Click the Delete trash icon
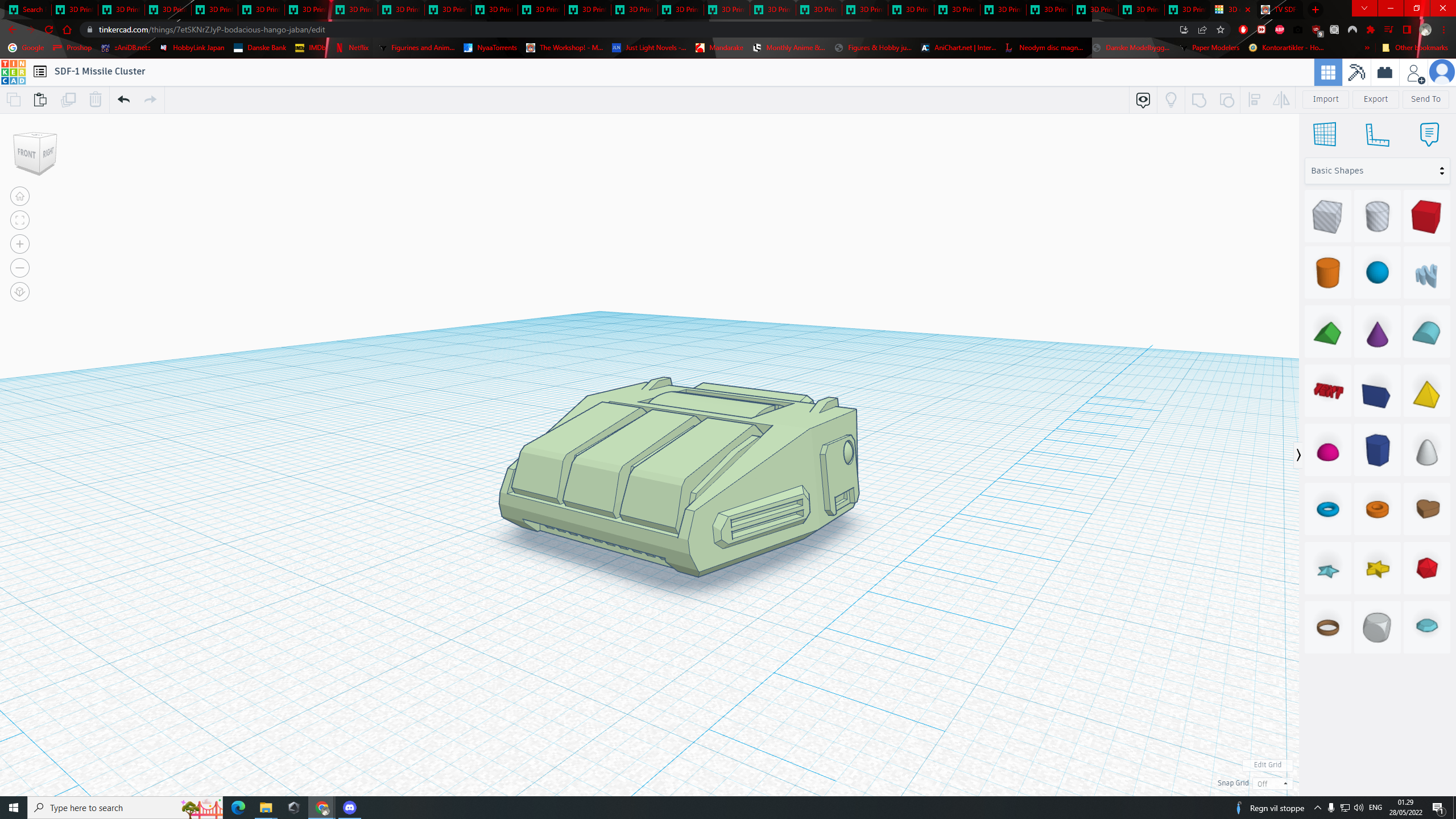The height and width of the screenshot is (819, 1456). point(95,100)
